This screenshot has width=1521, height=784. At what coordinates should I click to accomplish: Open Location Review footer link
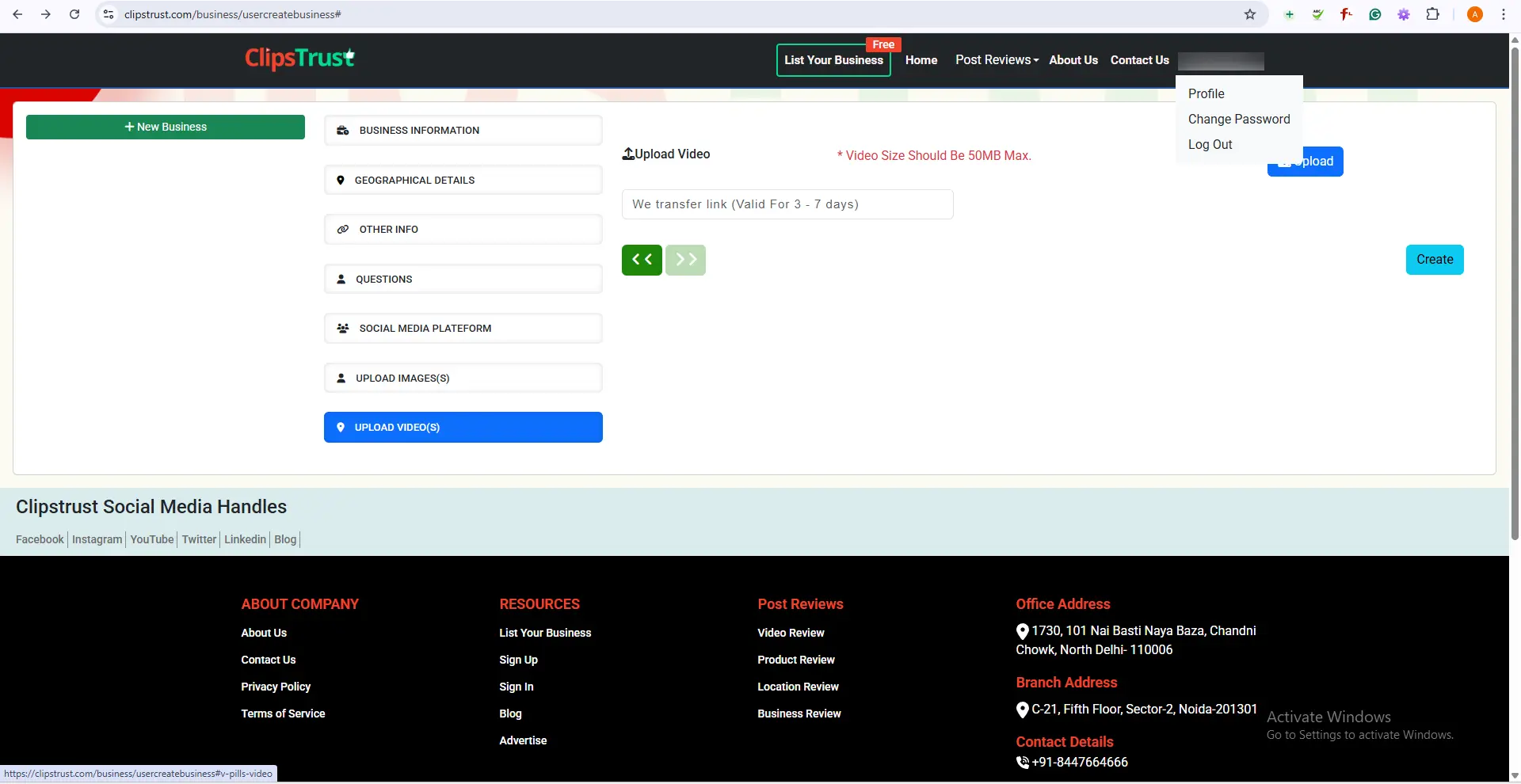point(798,687)
